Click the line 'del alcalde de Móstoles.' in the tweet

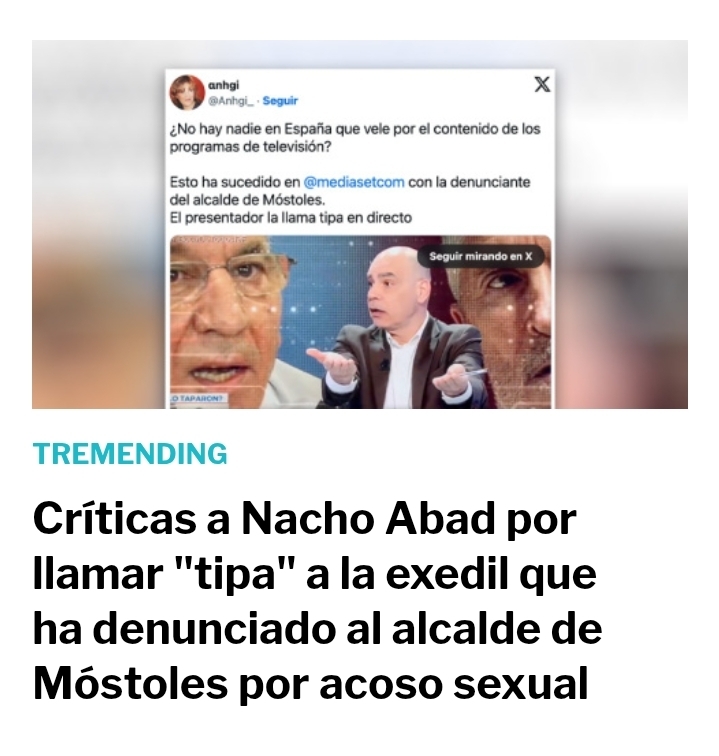coord(247,200)
